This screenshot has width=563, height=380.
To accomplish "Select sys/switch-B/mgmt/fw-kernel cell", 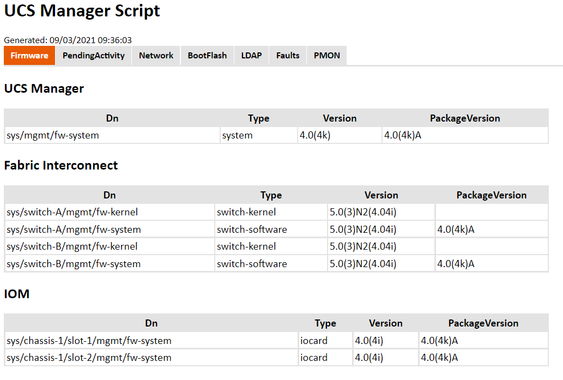I will (110, 247).
